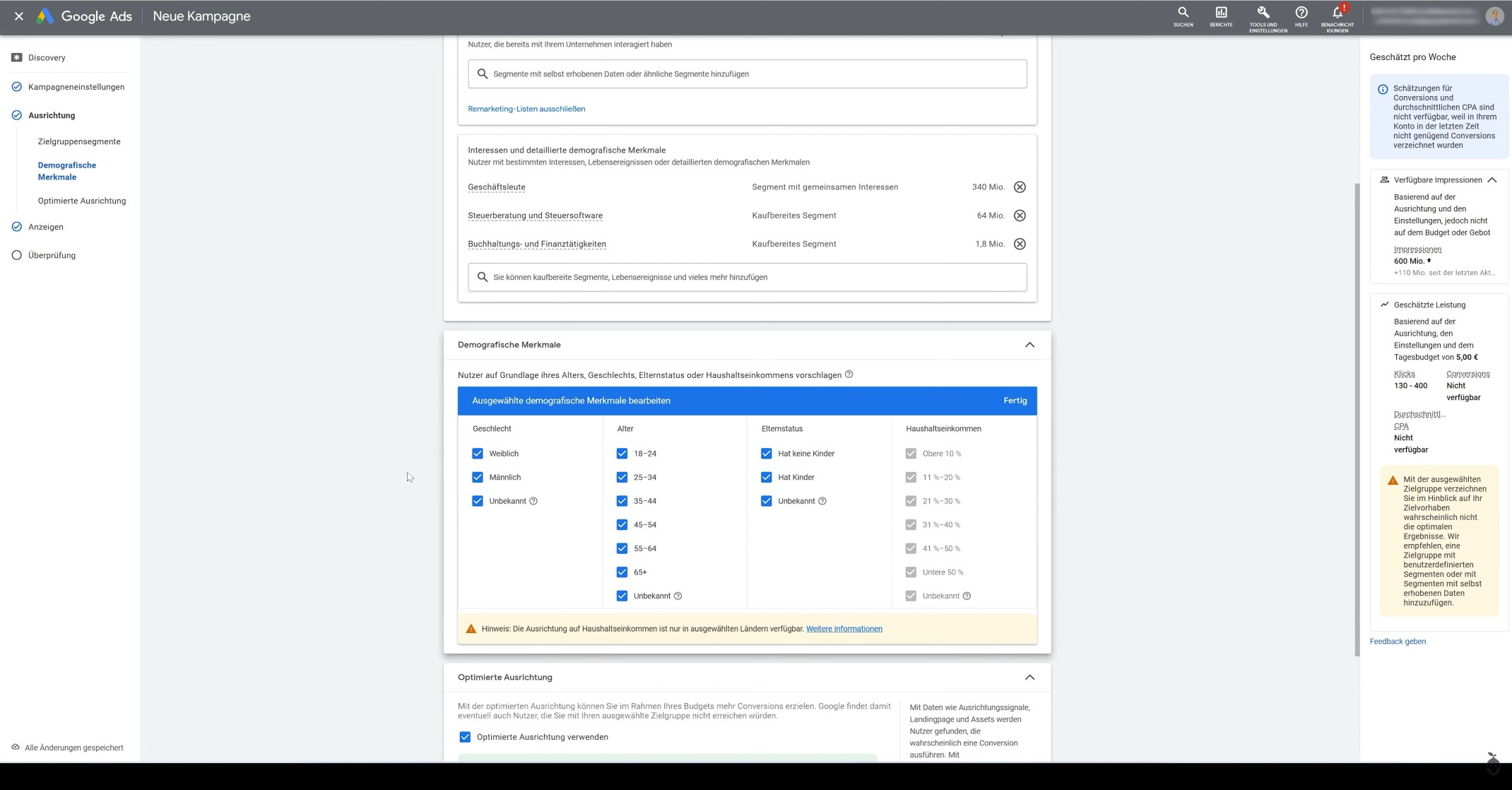Collapse the Optimierte Ausrichtung section
This screenshot has height=790, width=1512.
coord(1029,677)
